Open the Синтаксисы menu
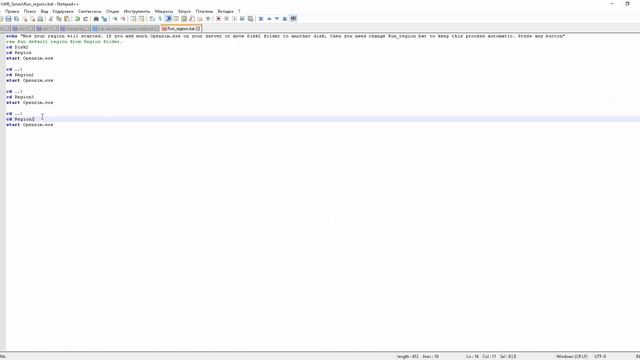The width and height of the screenshot is (640, 360). click(x=90, y=11)
